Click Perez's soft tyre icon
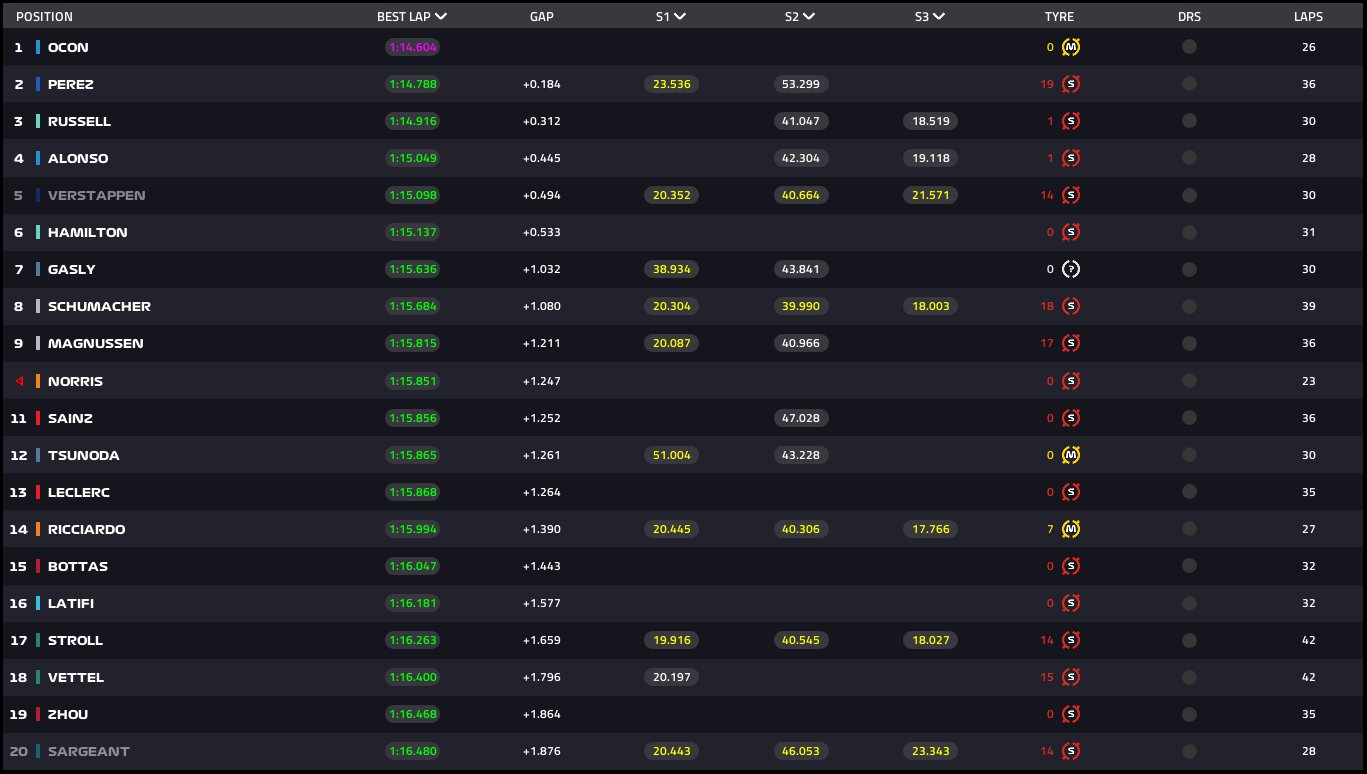The width and height of the screenshot is (1367, 774). (x=1071, y=84)
